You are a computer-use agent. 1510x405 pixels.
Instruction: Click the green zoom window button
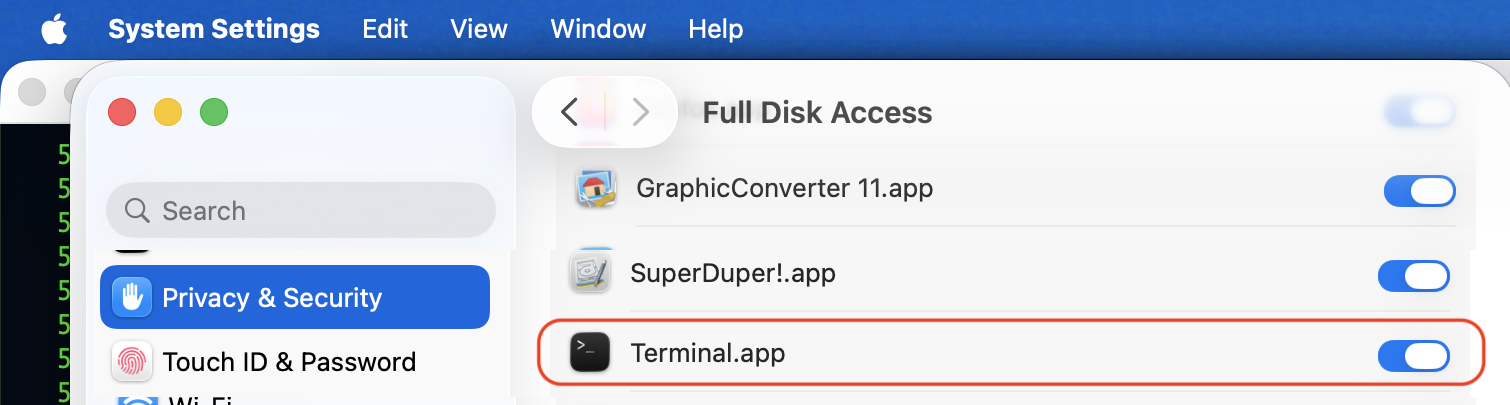click(214, 112)
